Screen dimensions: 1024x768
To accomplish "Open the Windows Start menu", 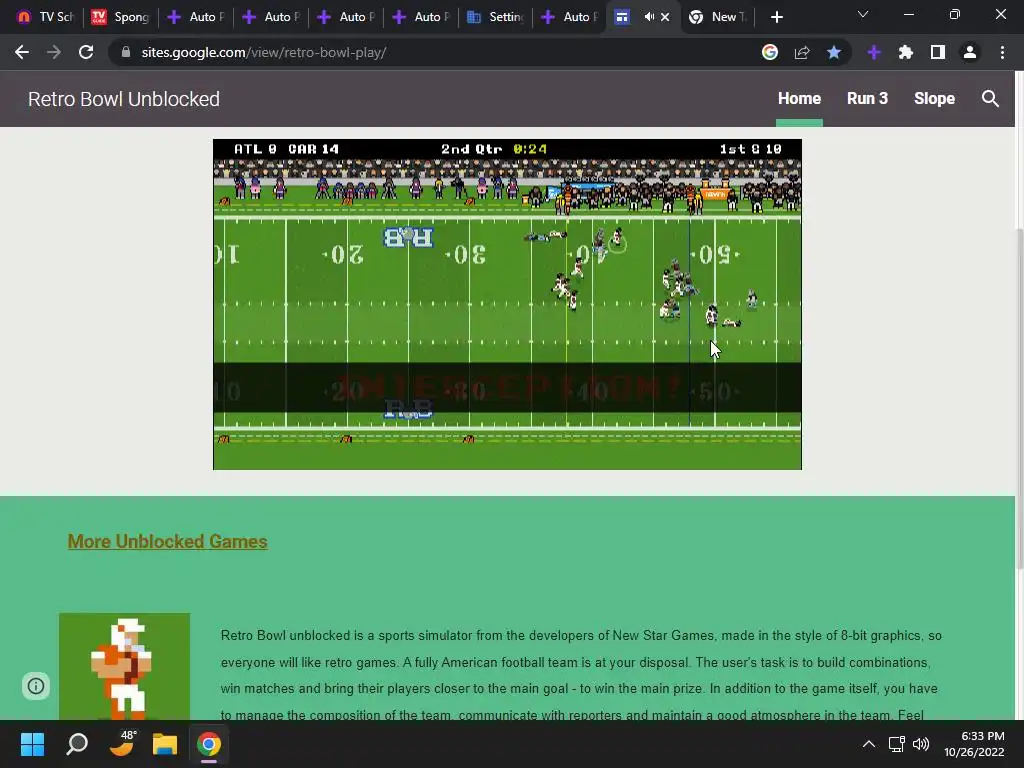I will point(32,744).
